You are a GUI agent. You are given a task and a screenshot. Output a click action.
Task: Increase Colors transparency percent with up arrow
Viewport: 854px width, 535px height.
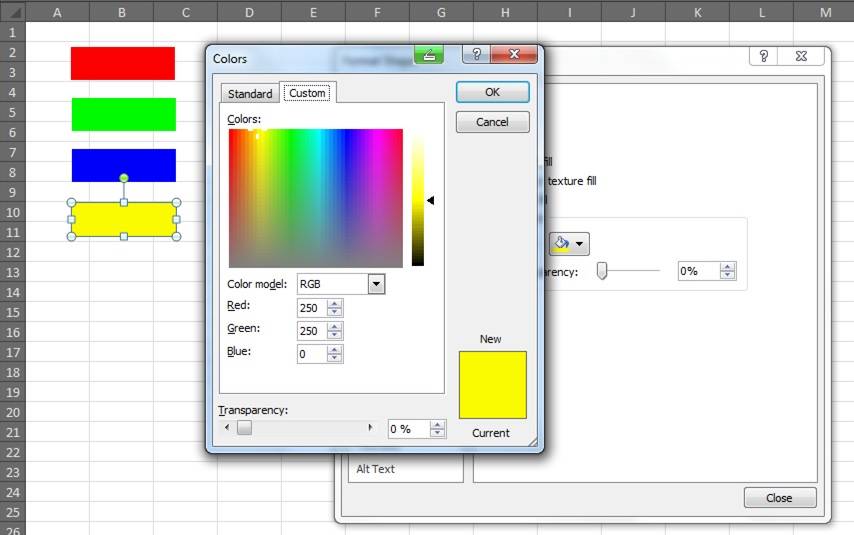(x=437, y=425)
